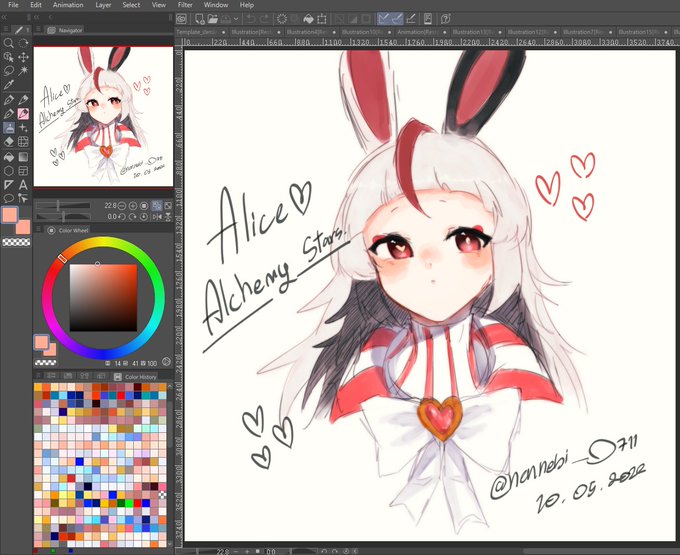This screenshot has height=555, width=680.
Task: Toggle Snap to Ruler
Action: pos(383,19)
